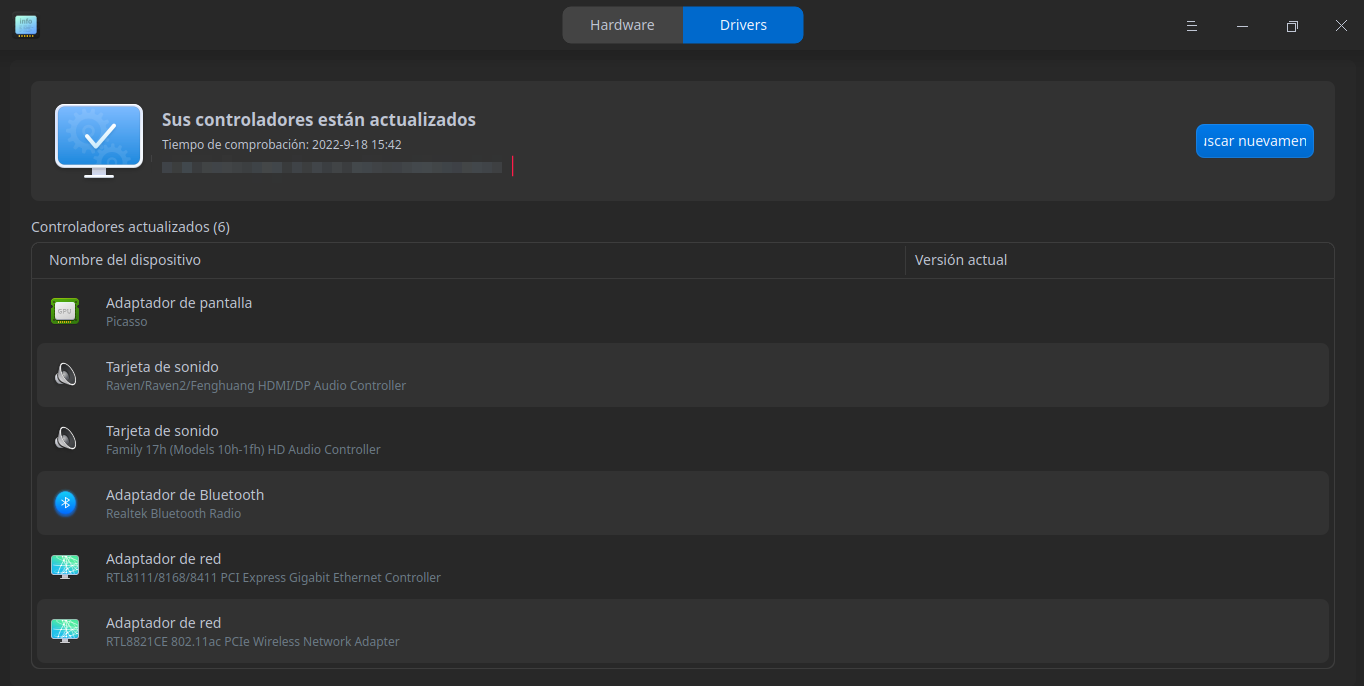Click the Sus controladores están actualizados title
This screenshot has width=1364, height=686.
pyautogui.click(x=319, y=120)
